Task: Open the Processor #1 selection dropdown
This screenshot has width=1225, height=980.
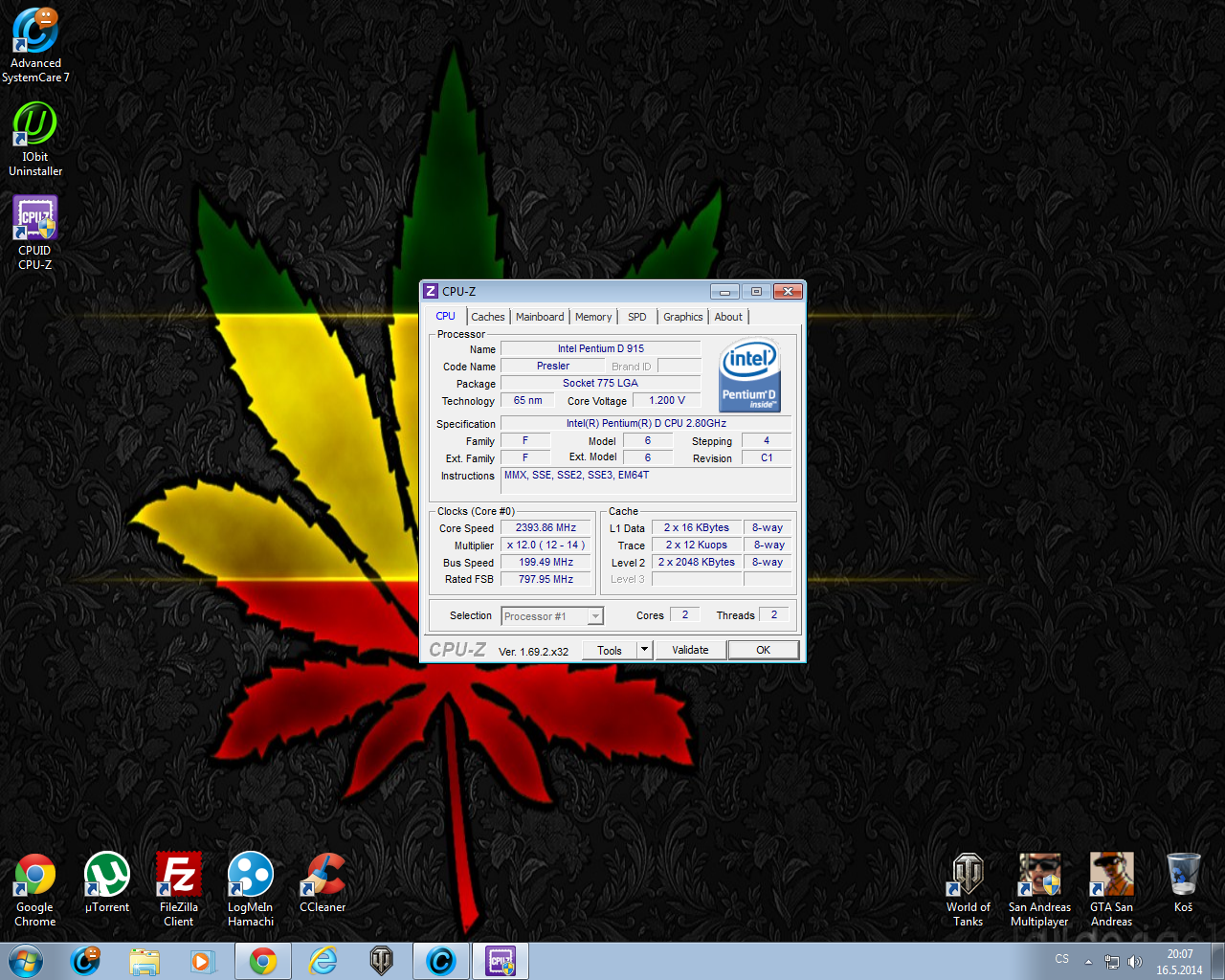Action: [x=552, y=616]
